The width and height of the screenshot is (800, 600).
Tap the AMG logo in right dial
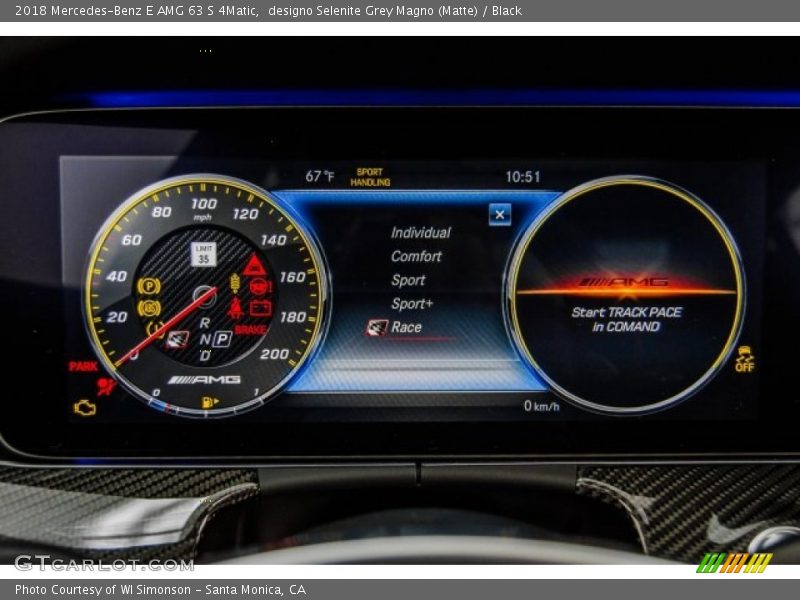[x=624, y=282]
